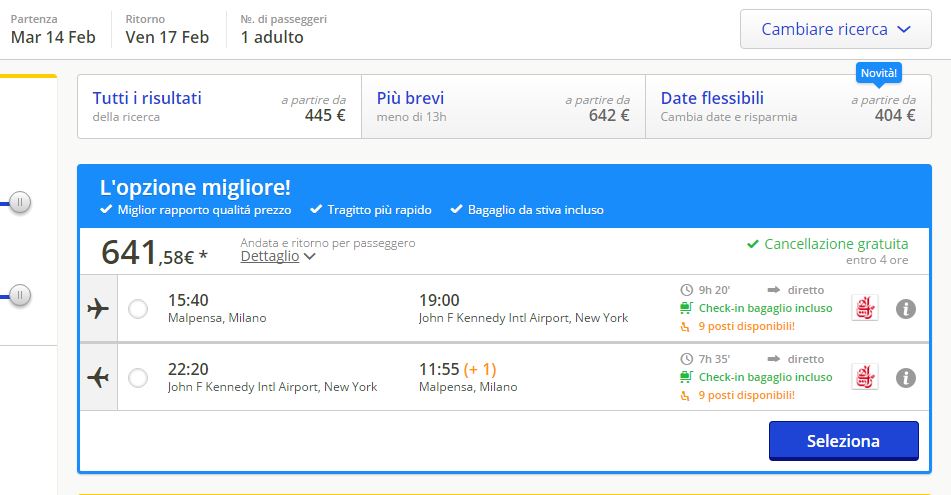Expand the Dettaglio price breakdown
This screenshot has width=951, height=495.
pyautogui.click(x=278, y=256)
